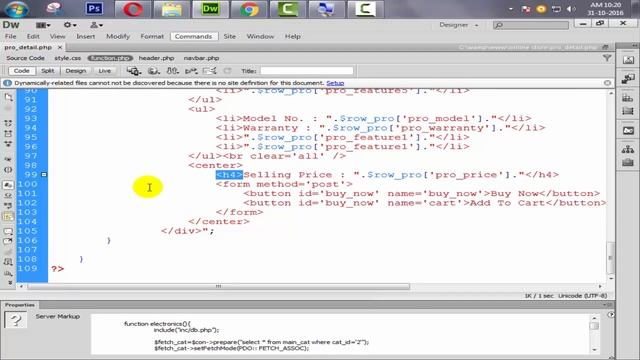Click Collapse Selection coding toolbar icon

(8, 133)
